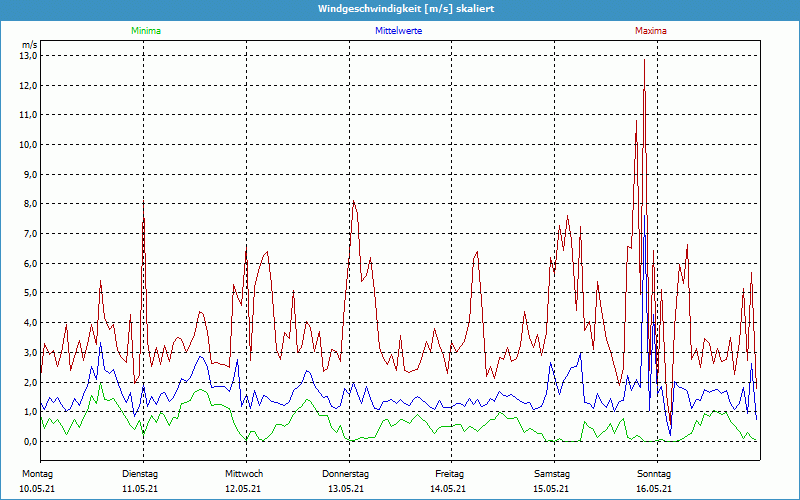800x500 pixels.
Task: Click the '3,0' y-axis value
Action: (30, 352)
